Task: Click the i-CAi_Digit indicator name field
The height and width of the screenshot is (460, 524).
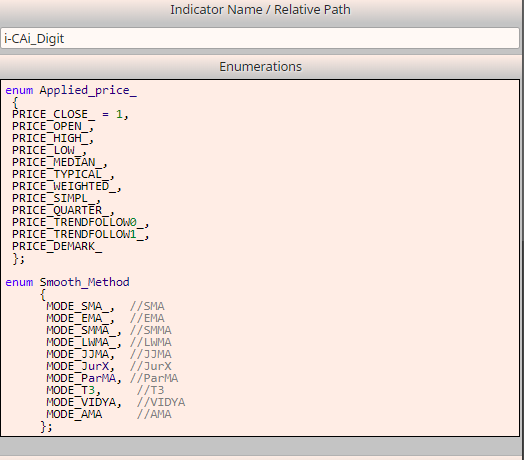Action: coord(260,38)
